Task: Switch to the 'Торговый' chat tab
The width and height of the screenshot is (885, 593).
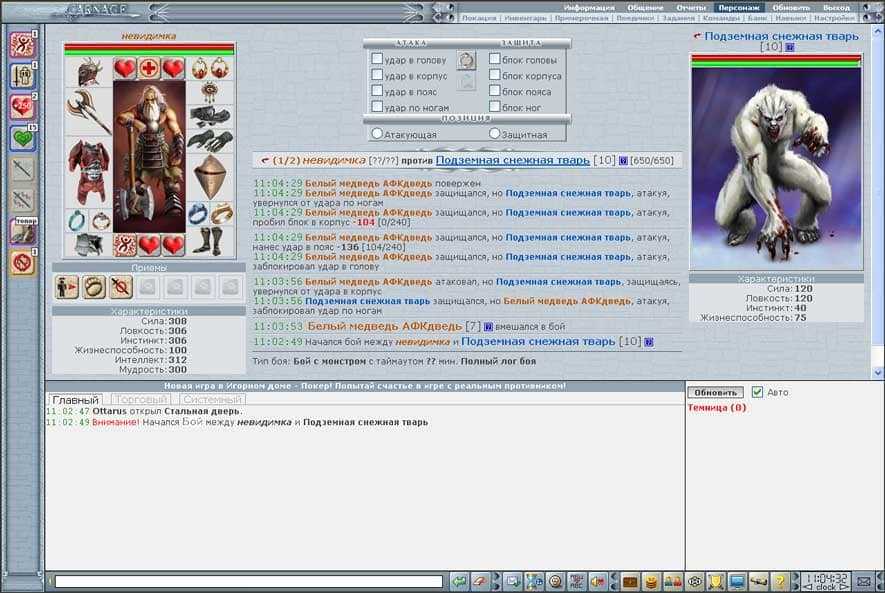Action: coord(139,400)
